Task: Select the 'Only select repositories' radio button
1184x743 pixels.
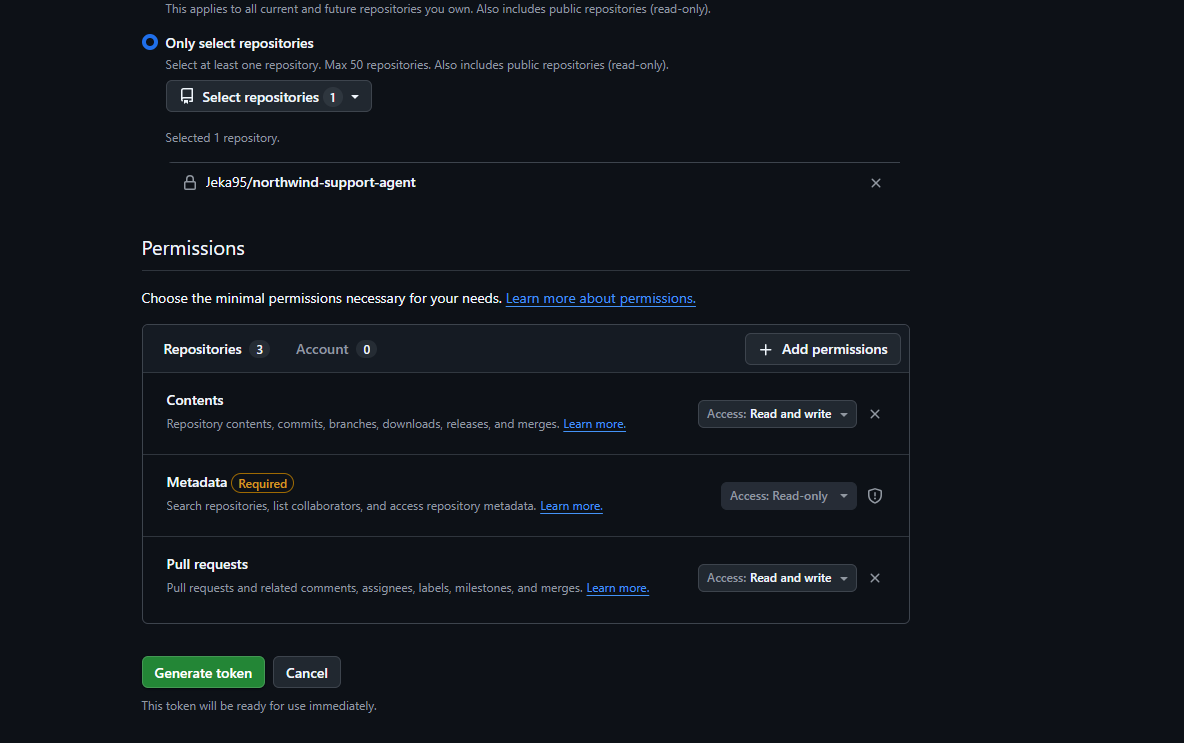Action: 150,42
